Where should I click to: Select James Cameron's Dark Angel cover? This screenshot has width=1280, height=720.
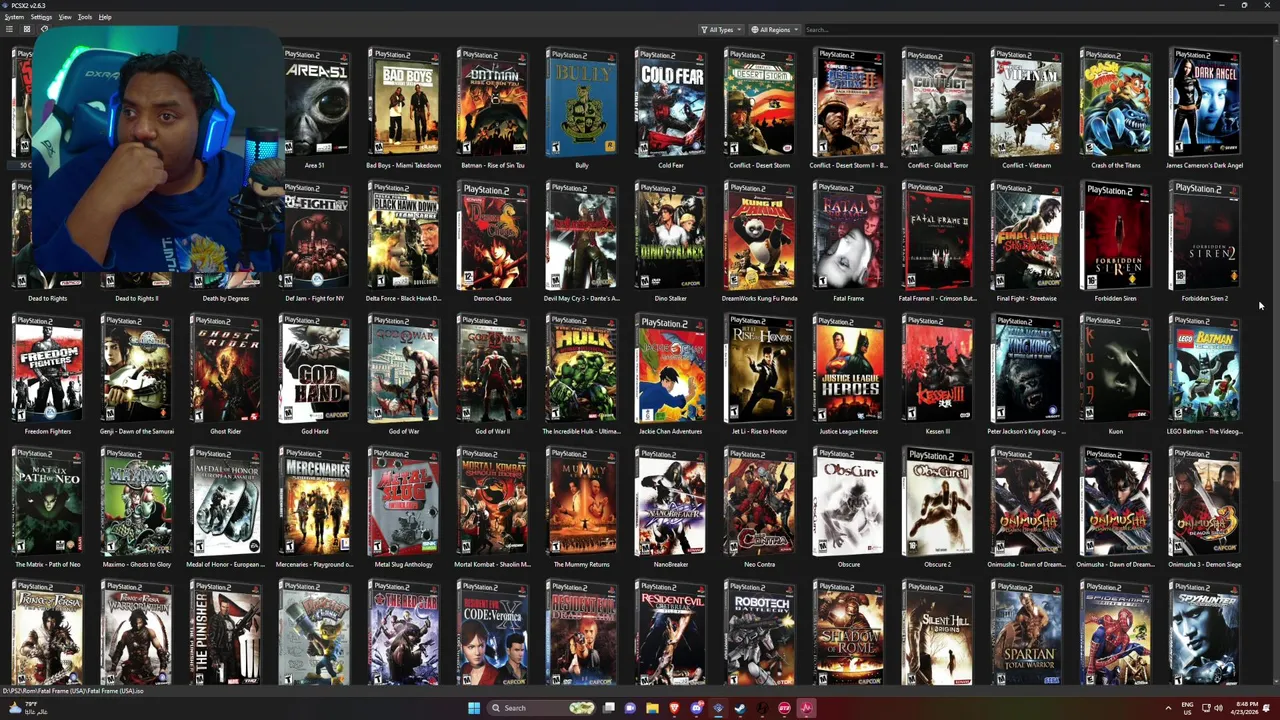(x=1205, y=103)
